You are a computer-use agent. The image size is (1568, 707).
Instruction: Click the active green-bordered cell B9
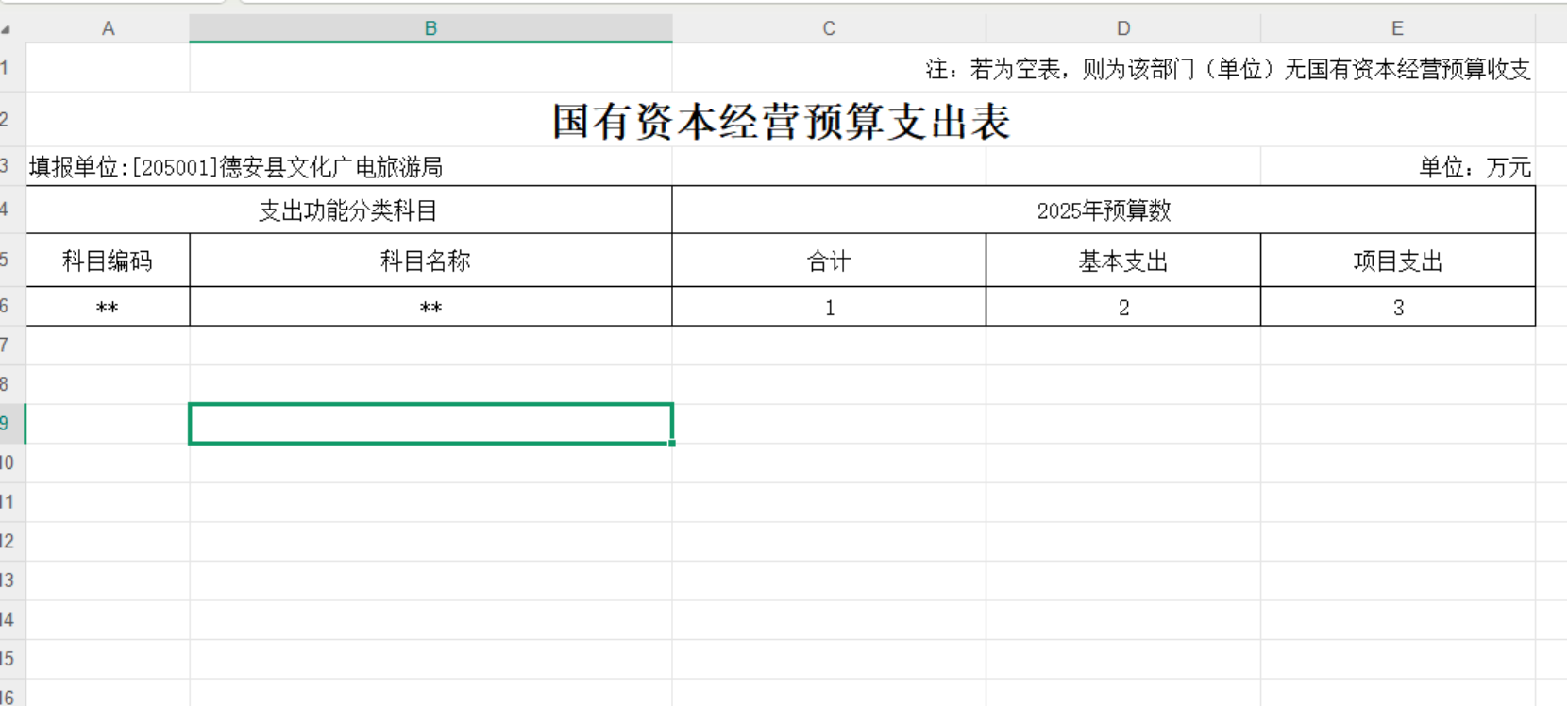pyautogui.click(x=430, y=423)
